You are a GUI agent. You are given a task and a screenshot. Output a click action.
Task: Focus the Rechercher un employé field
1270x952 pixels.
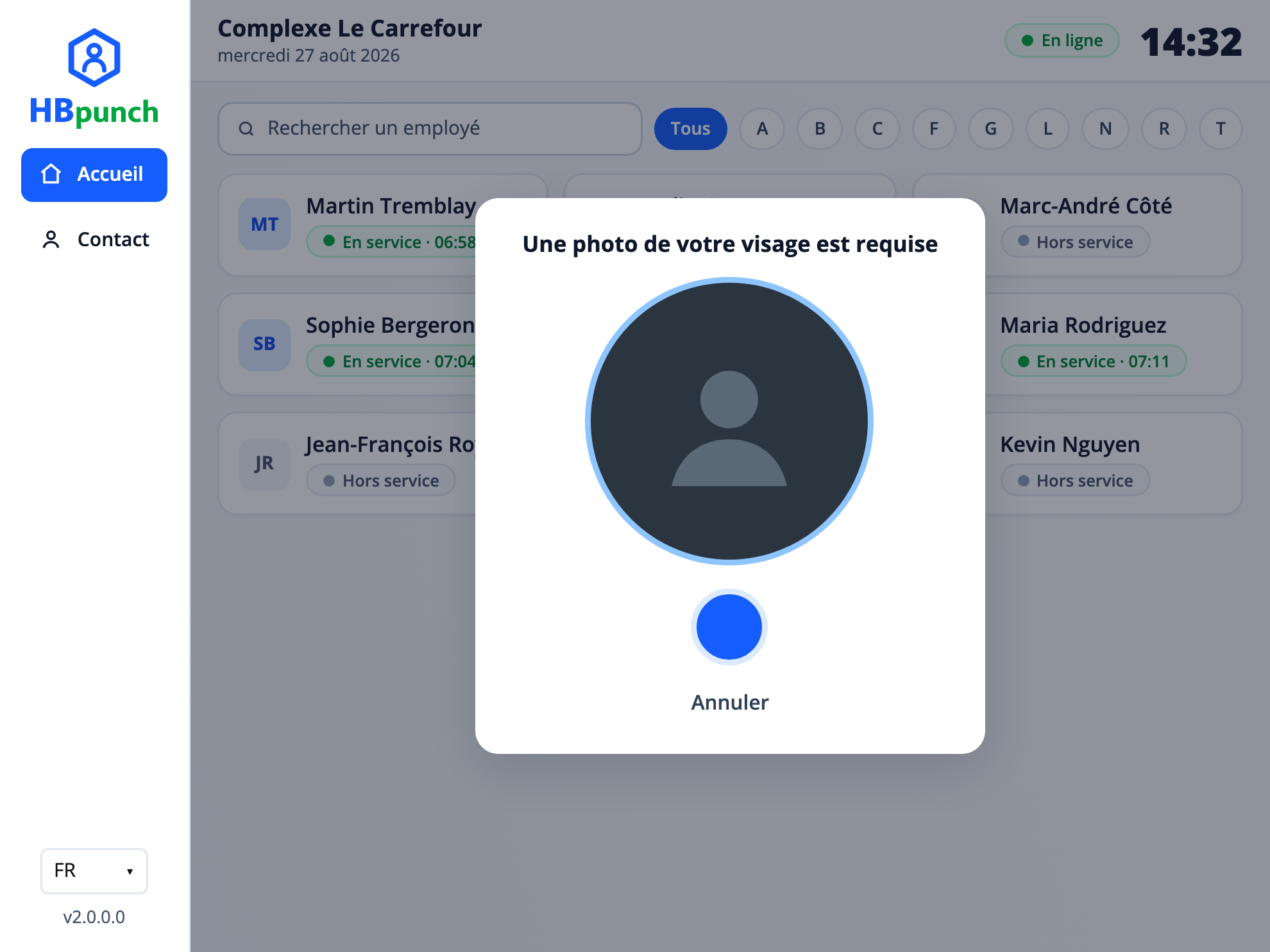tap(430, 129)
